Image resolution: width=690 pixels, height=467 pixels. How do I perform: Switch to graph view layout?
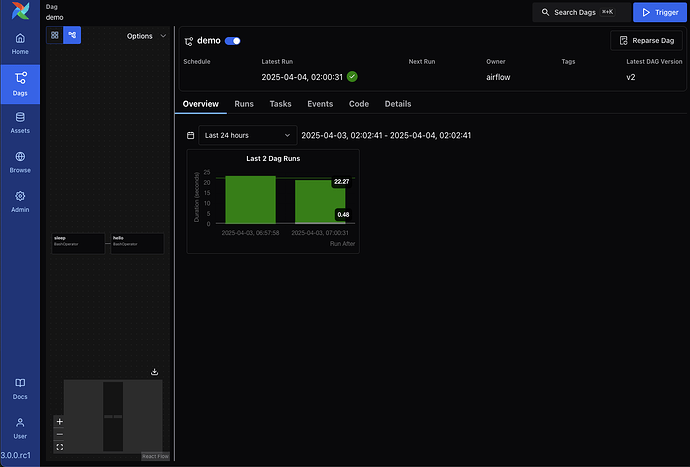tap(72, 35)
